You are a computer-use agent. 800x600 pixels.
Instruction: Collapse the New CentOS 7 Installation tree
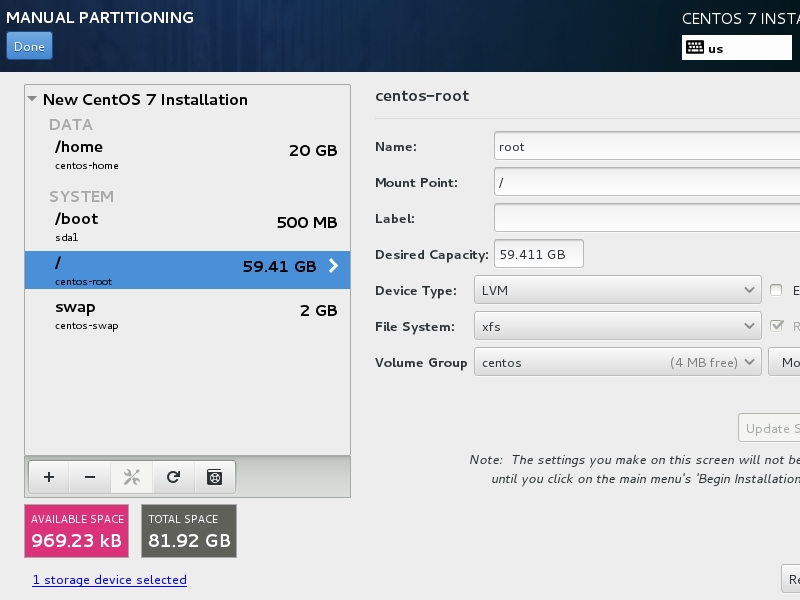click(x=32, y=99)
